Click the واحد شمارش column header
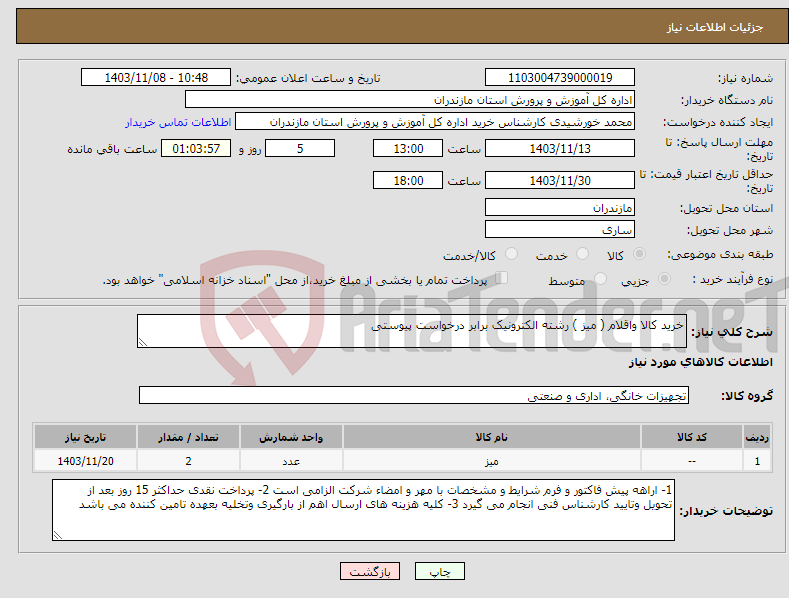This screenshot has height=598, width=789. [x=291, y=437]
